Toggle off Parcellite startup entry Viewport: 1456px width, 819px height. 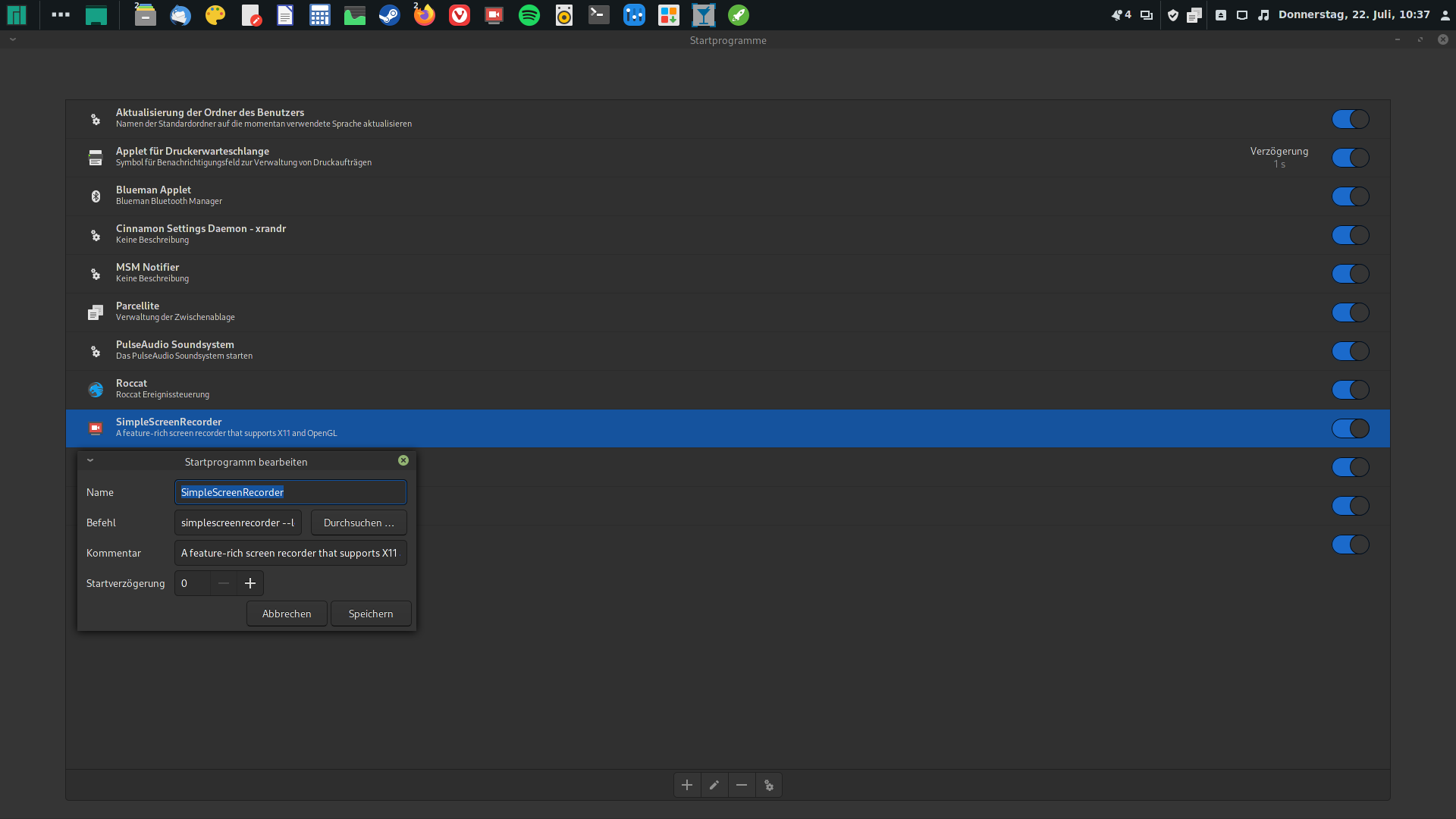[1350, 312]
